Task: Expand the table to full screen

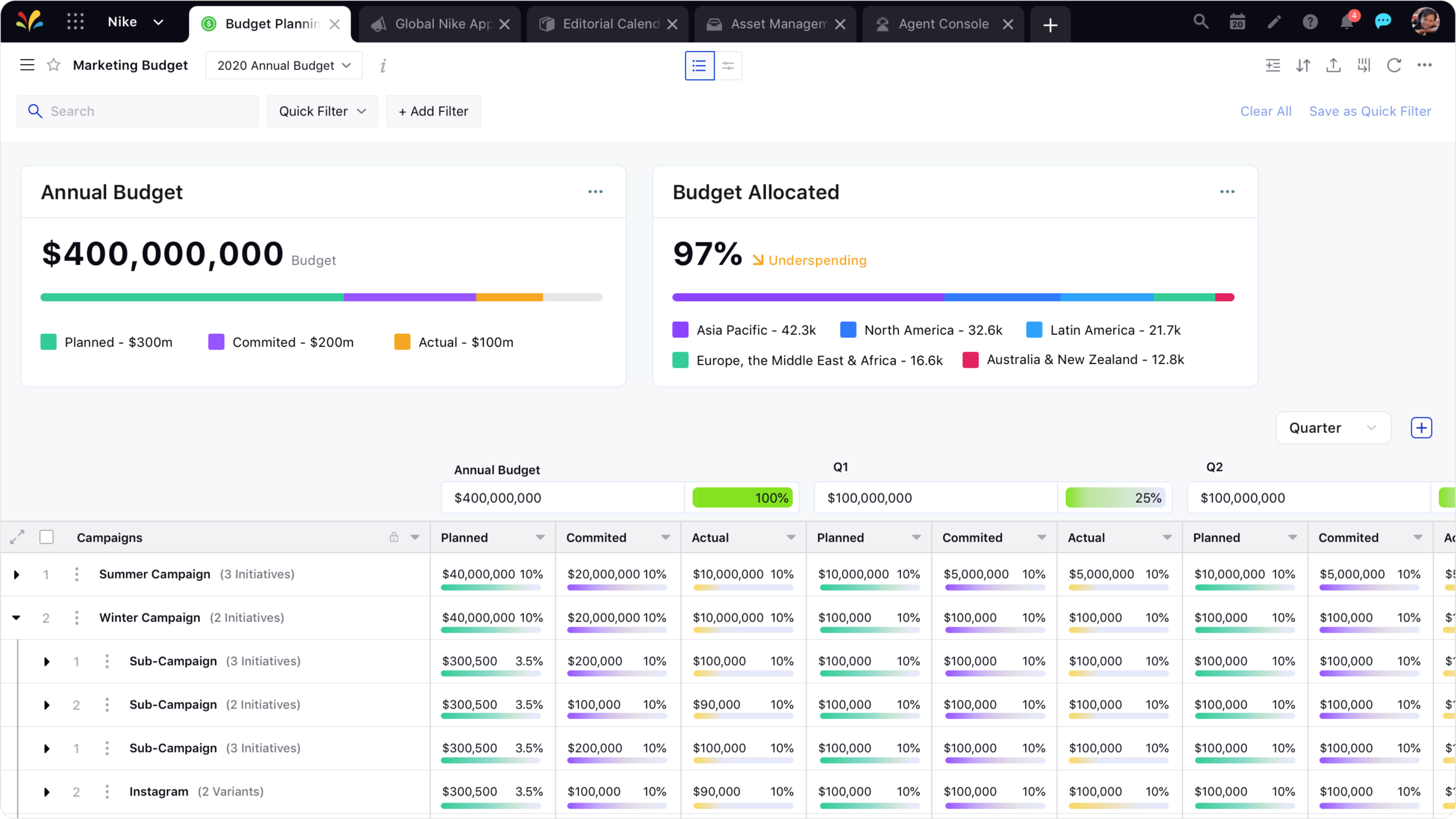Action: [17, 537]
